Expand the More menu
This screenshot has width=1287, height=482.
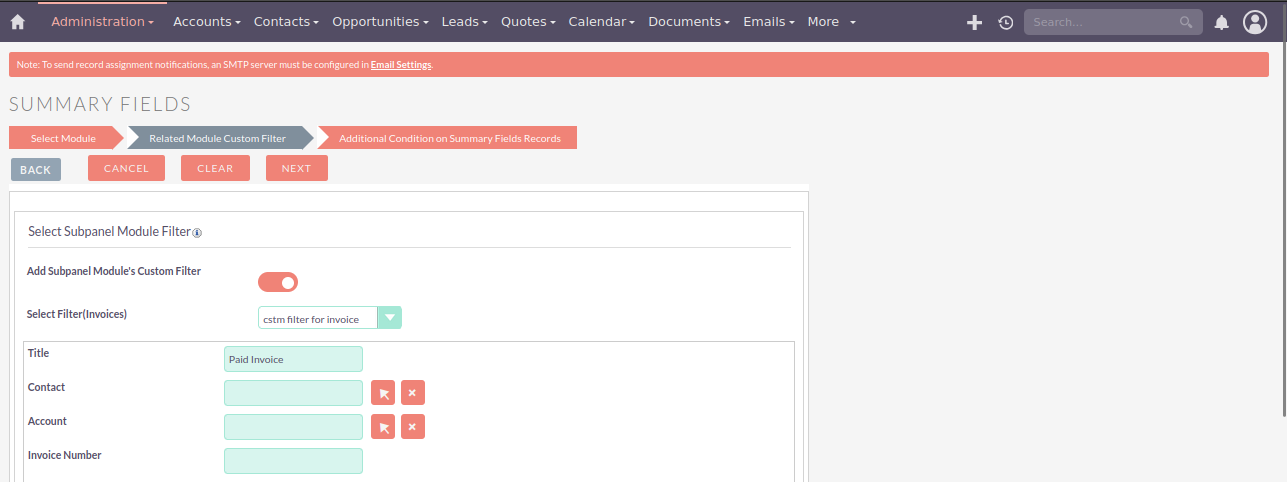[831, 22]
